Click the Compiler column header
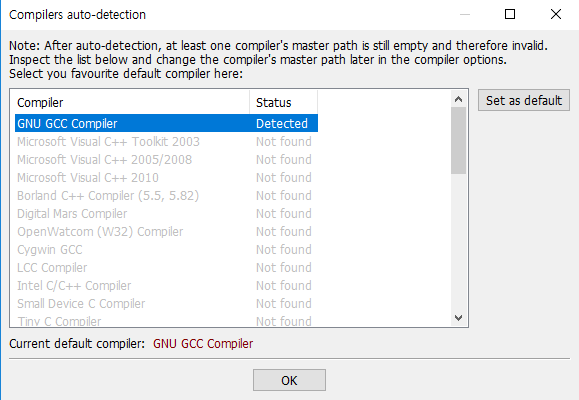The width and height of the screenshot is (579, 400). click(x=132, y=102)
